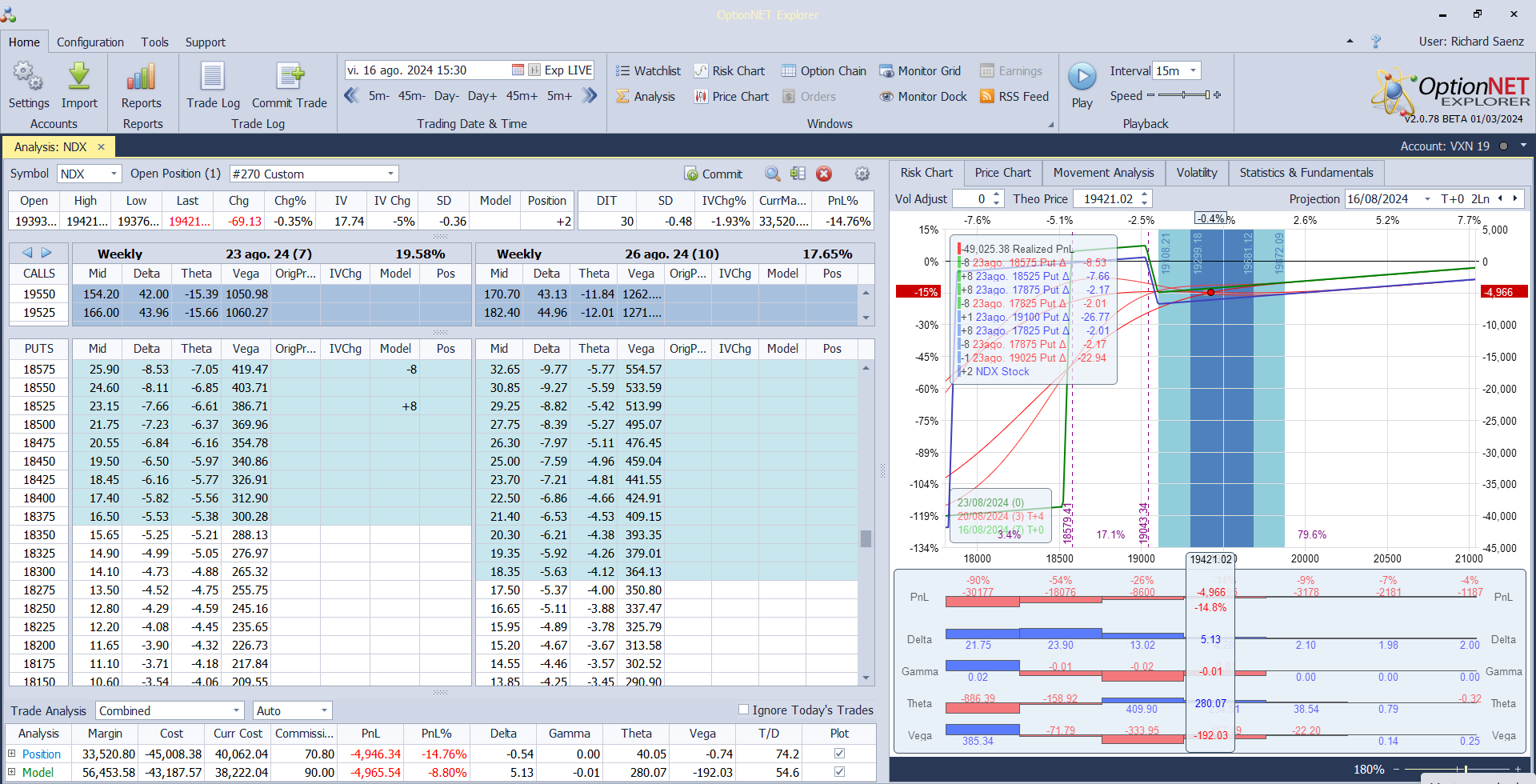Switch to the Price Chart tab

click(x=1002, y=173)
